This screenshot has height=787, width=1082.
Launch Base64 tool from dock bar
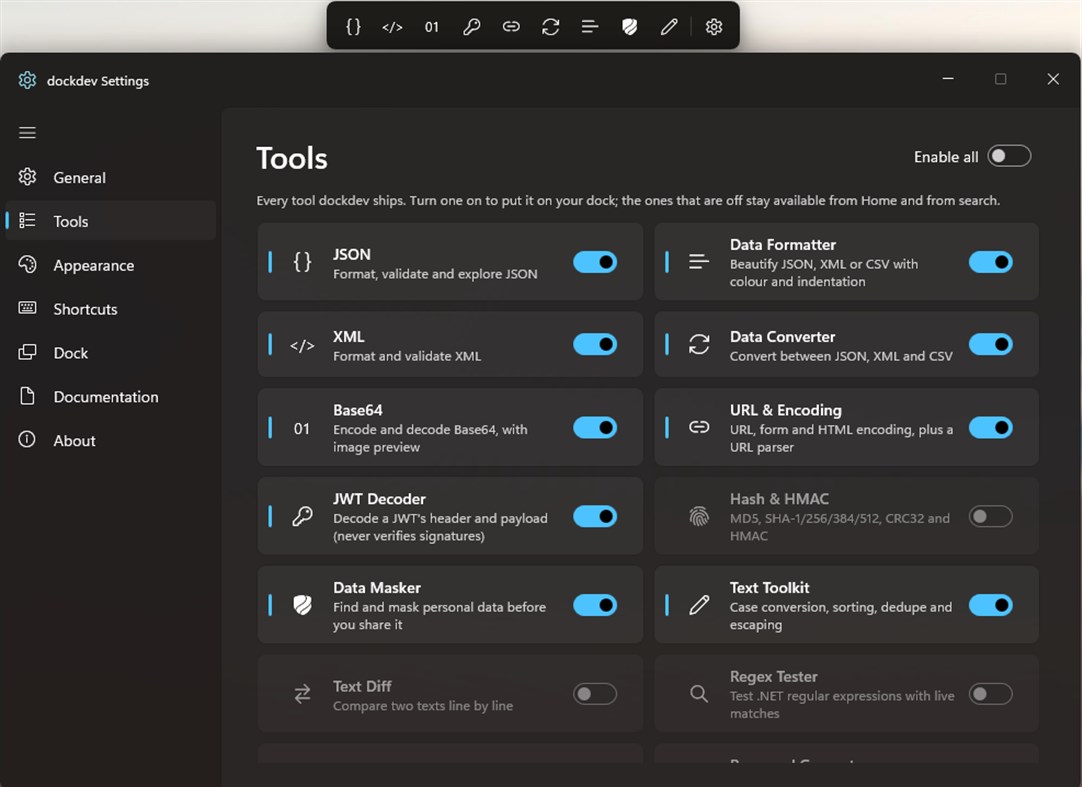(431, 27)
